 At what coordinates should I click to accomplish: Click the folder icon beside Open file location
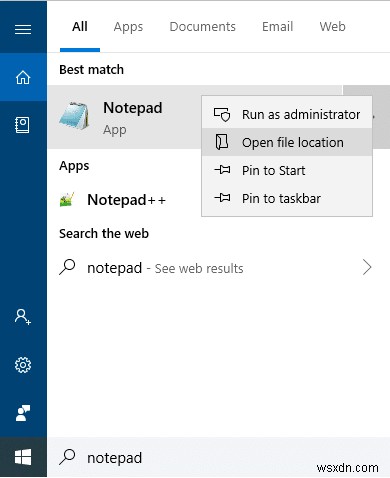click(x=222, y=142)
